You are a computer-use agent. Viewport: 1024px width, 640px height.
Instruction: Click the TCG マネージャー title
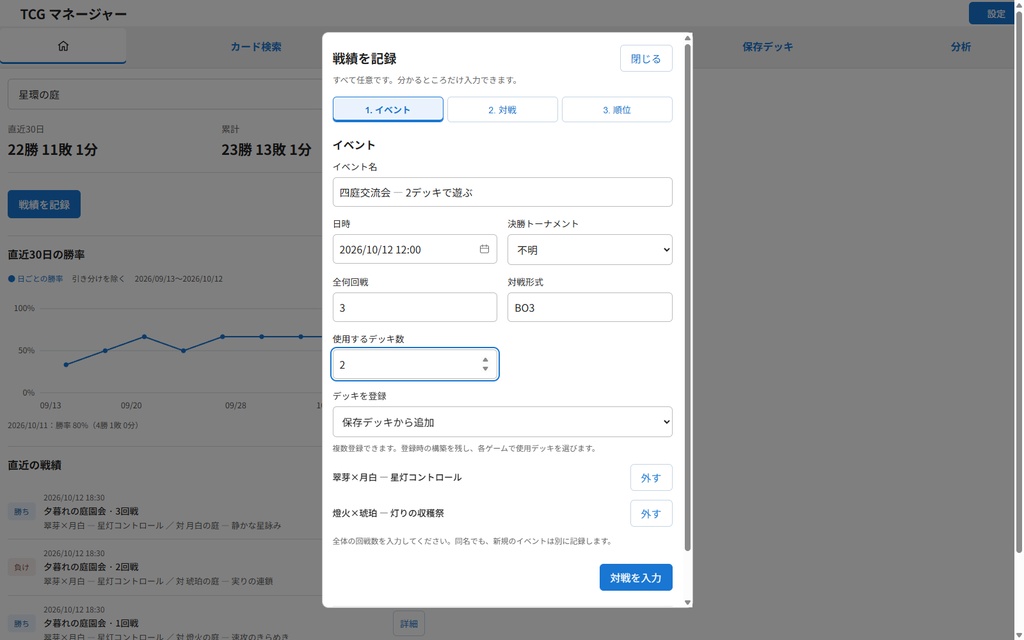pyautogui.click(x=73, y=14)
